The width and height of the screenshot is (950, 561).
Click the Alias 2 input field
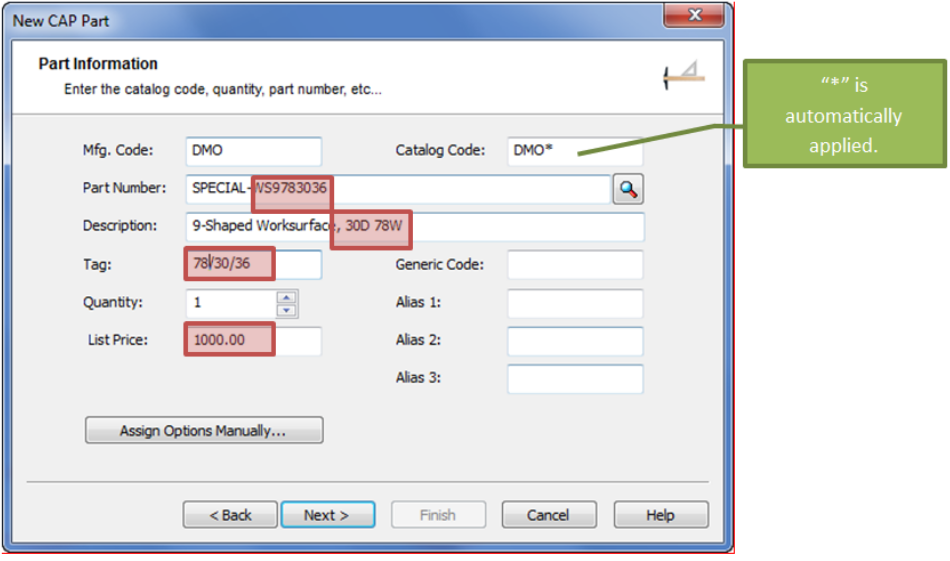click(575, 341)
